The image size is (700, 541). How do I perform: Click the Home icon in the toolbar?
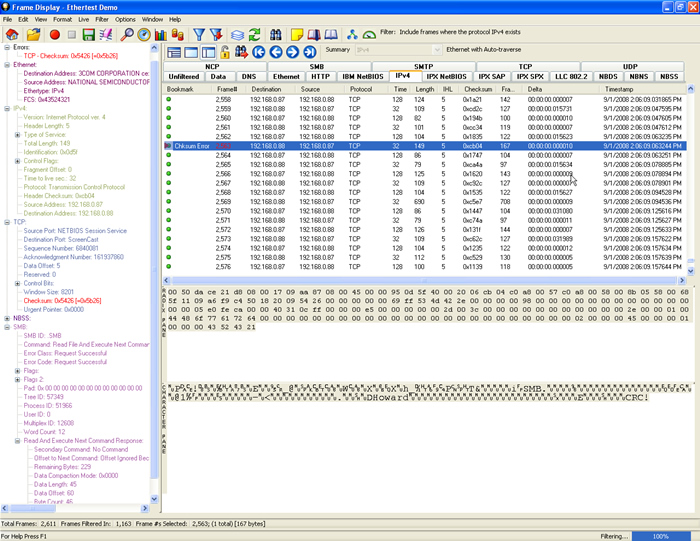click(x=10, y=34)
